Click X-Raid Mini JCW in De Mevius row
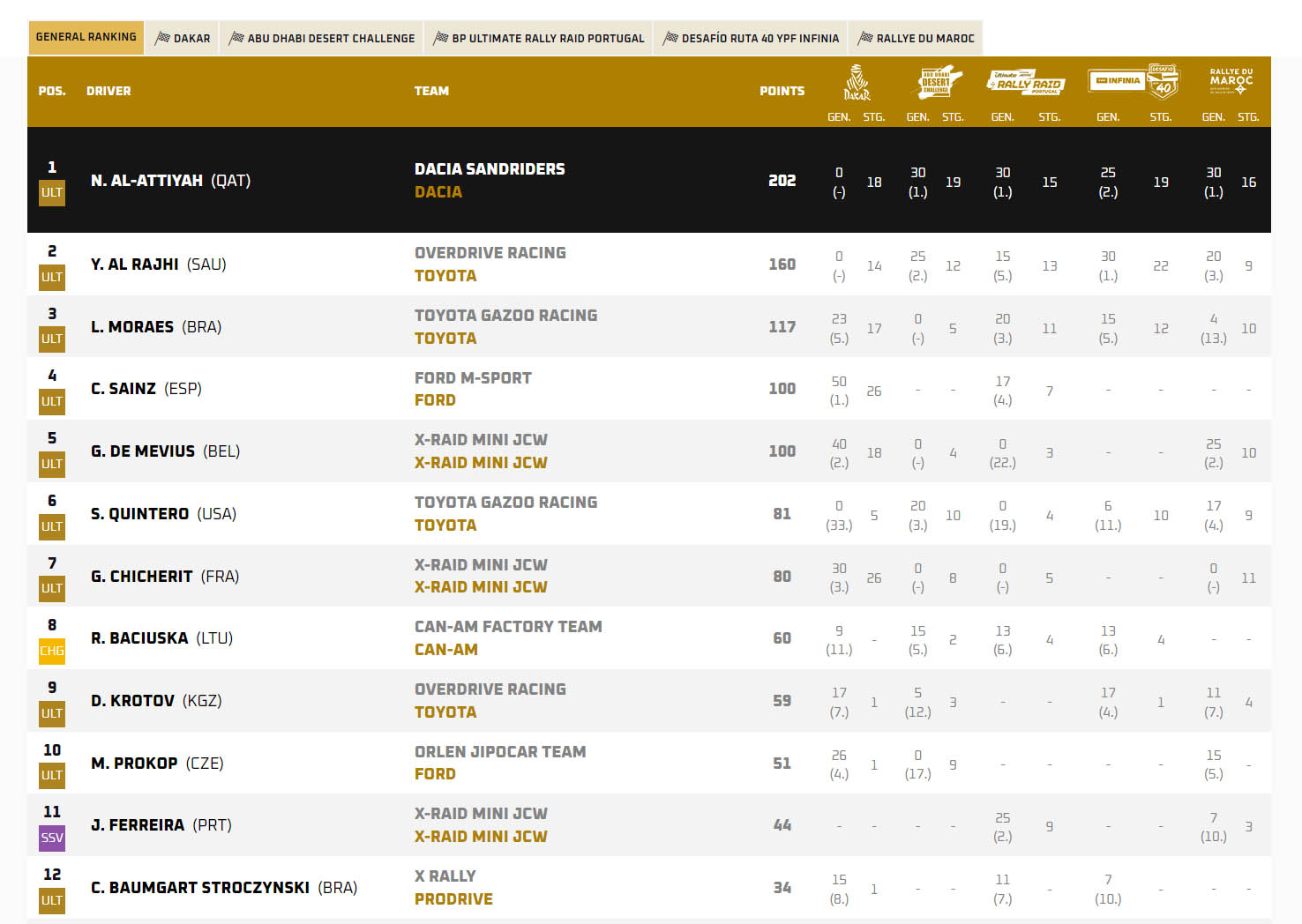1302x924 pixels. [x=481, y=440]
